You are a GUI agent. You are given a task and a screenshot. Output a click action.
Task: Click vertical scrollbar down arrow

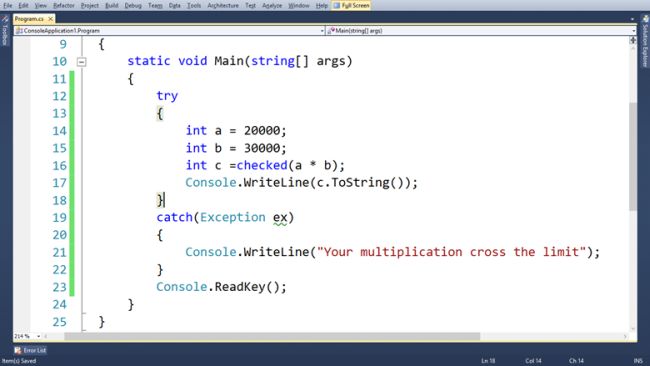(633, 329)
